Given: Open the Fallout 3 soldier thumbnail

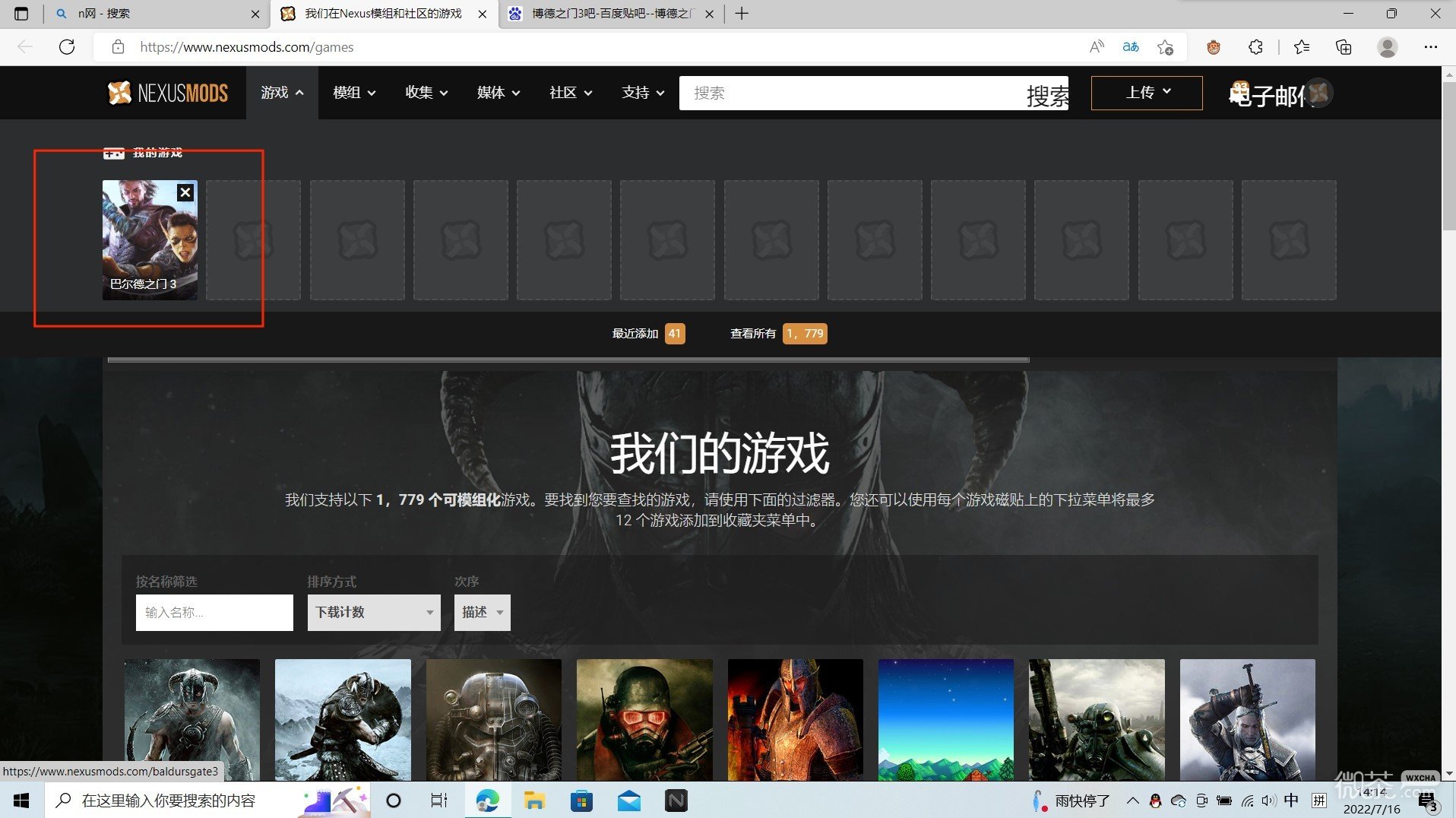Looking at the screenshot, I should coord(1097,720).
